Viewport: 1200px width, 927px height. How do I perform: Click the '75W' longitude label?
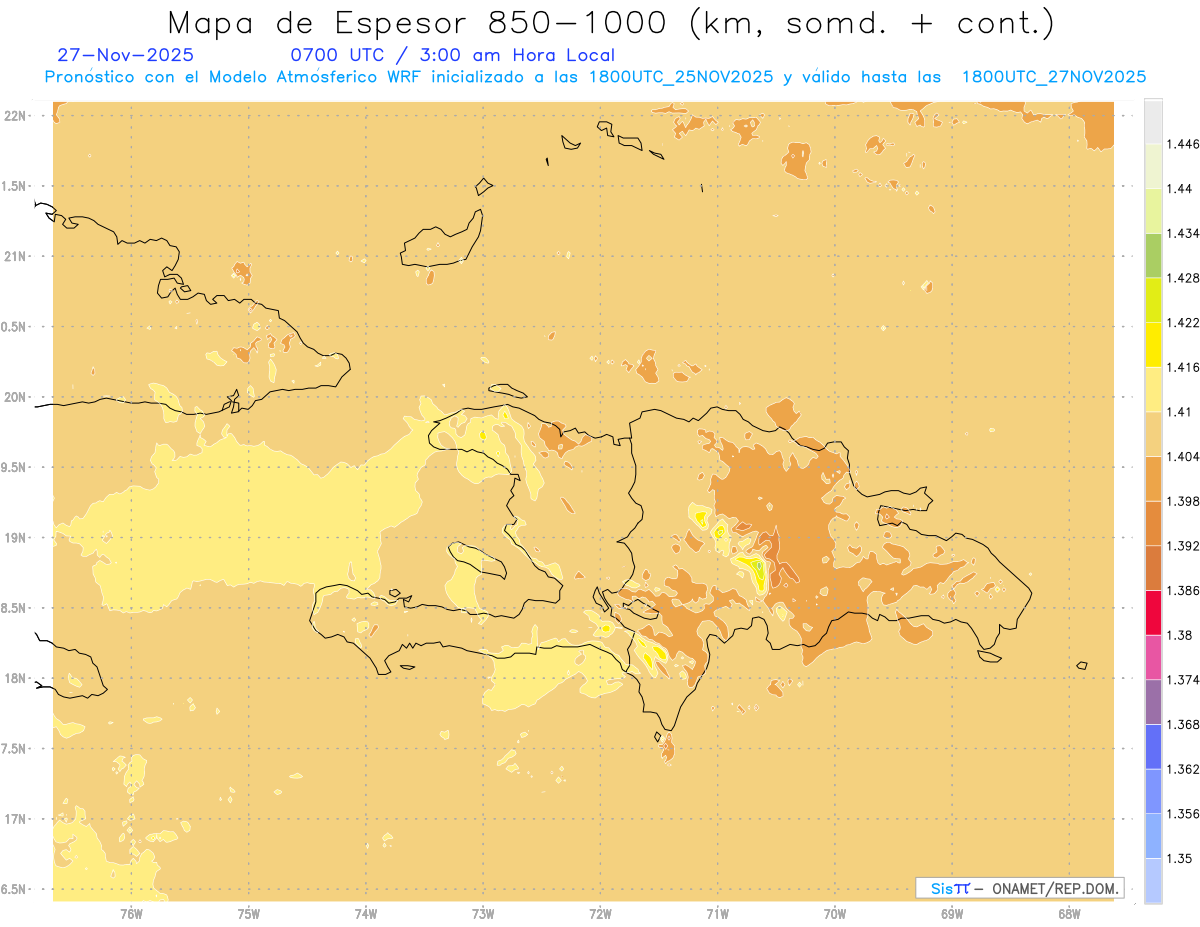pos(249,914)
